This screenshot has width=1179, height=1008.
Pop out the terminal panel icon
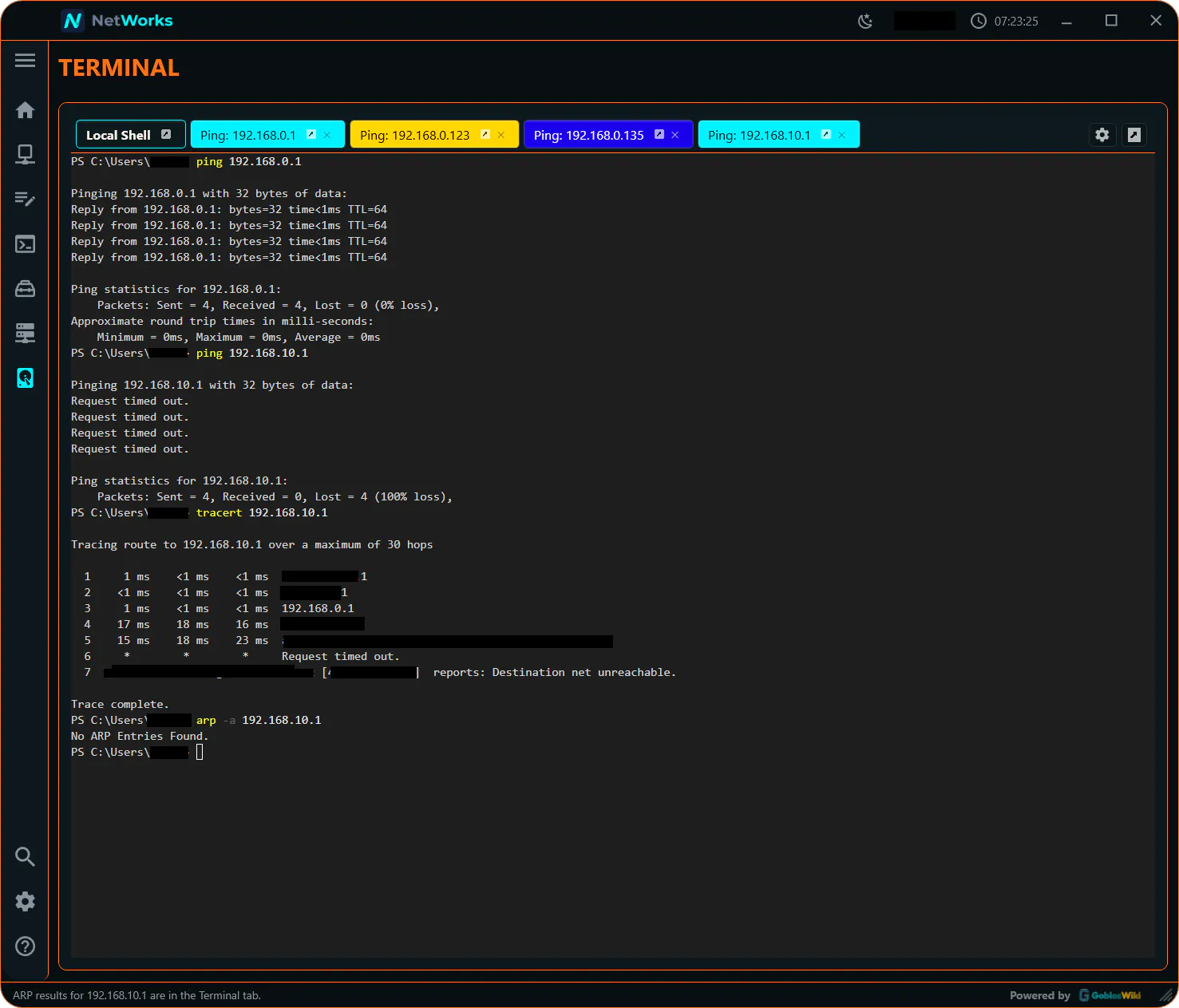pos(1134,135)
